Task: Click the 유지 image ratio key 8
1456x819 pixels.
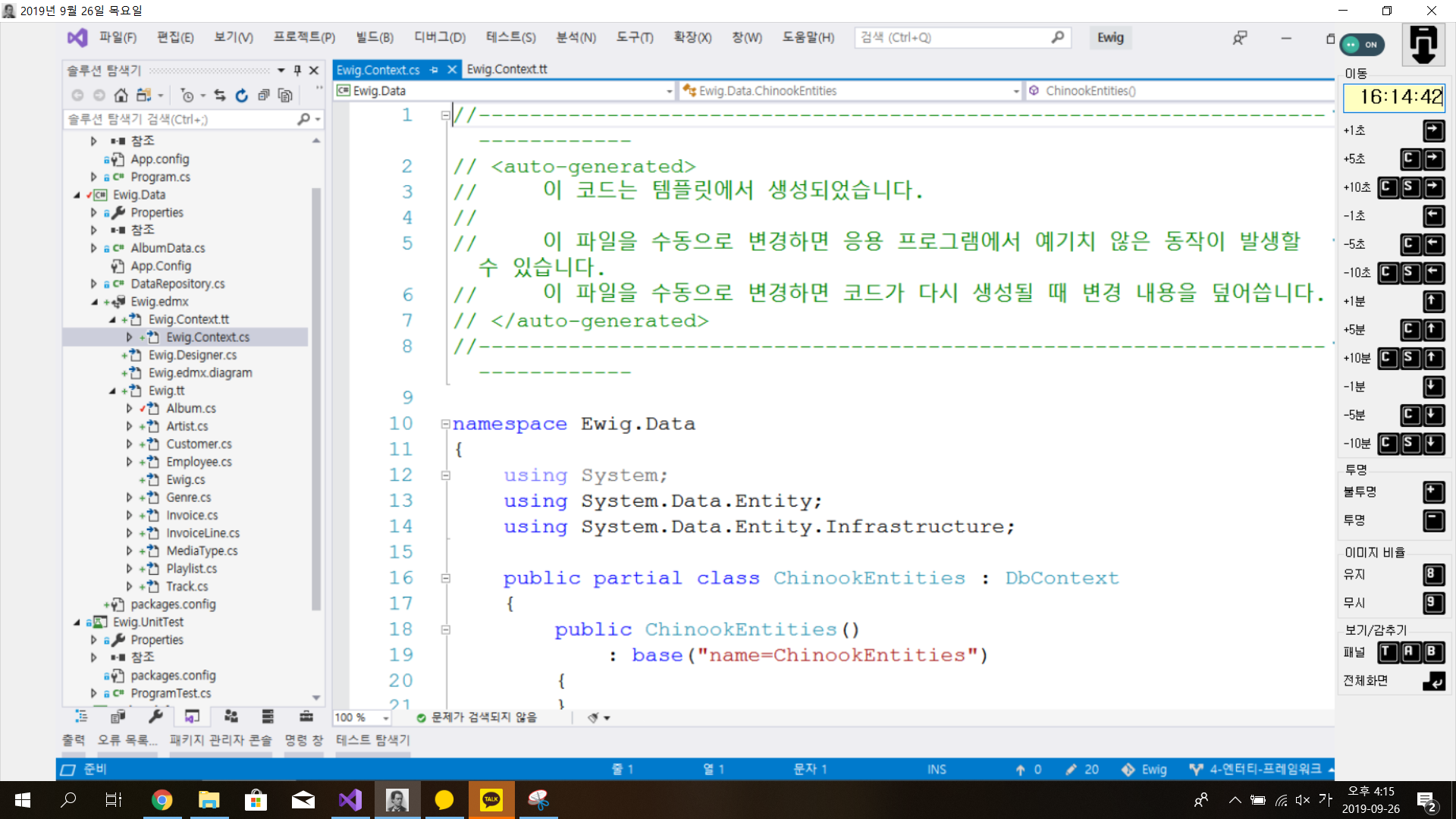Action: 1433,575
